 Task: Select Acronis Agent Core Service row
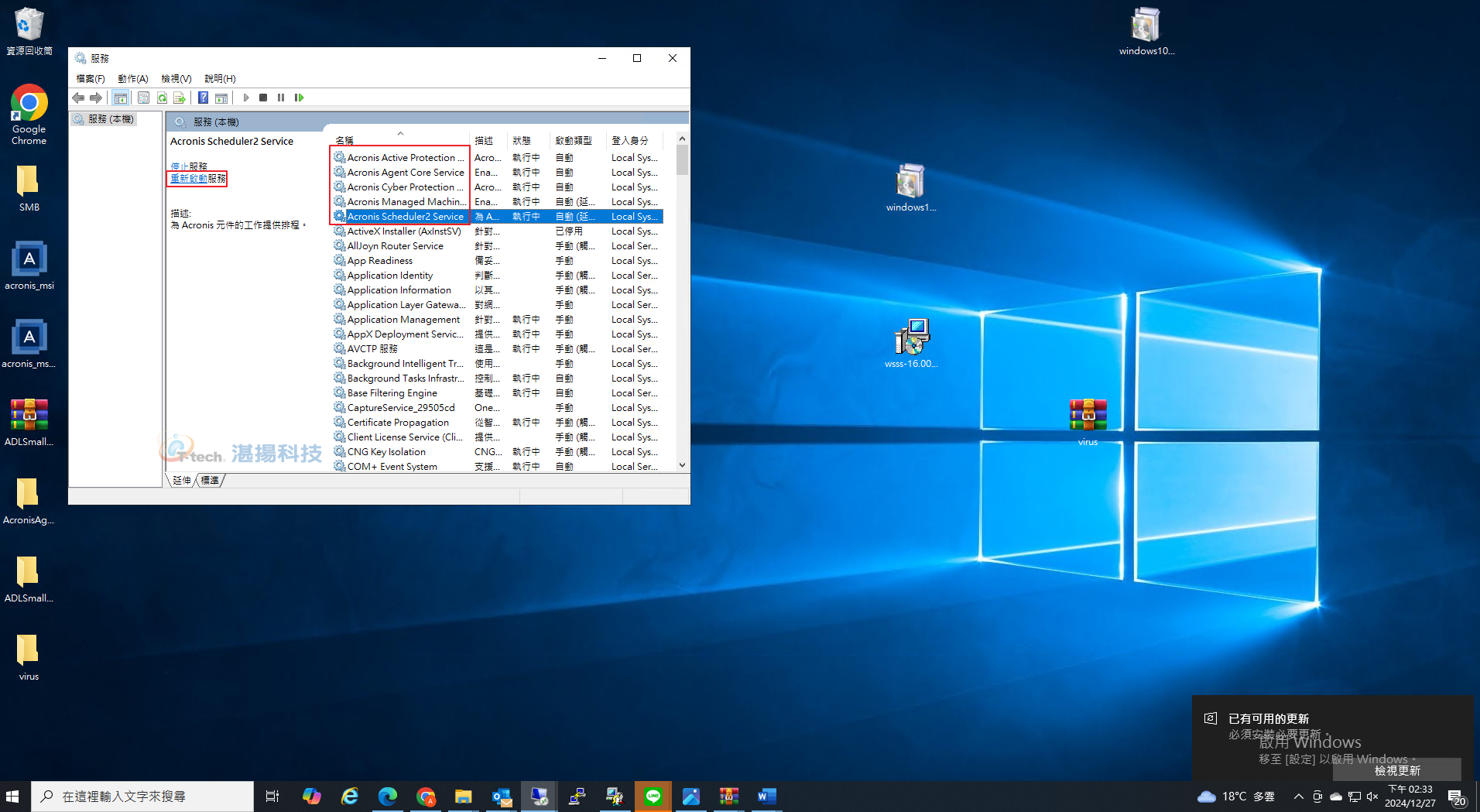(x=498, y=173)
